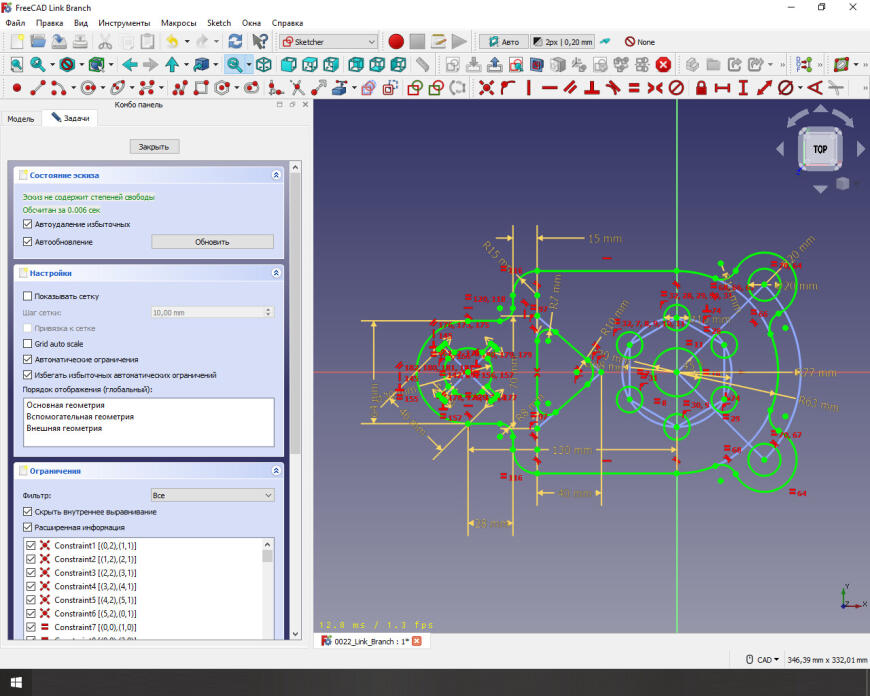Select the create point sketch tool
Image resolution: width=870 pixels, height=696 pixels.
(x=16, y=88)
